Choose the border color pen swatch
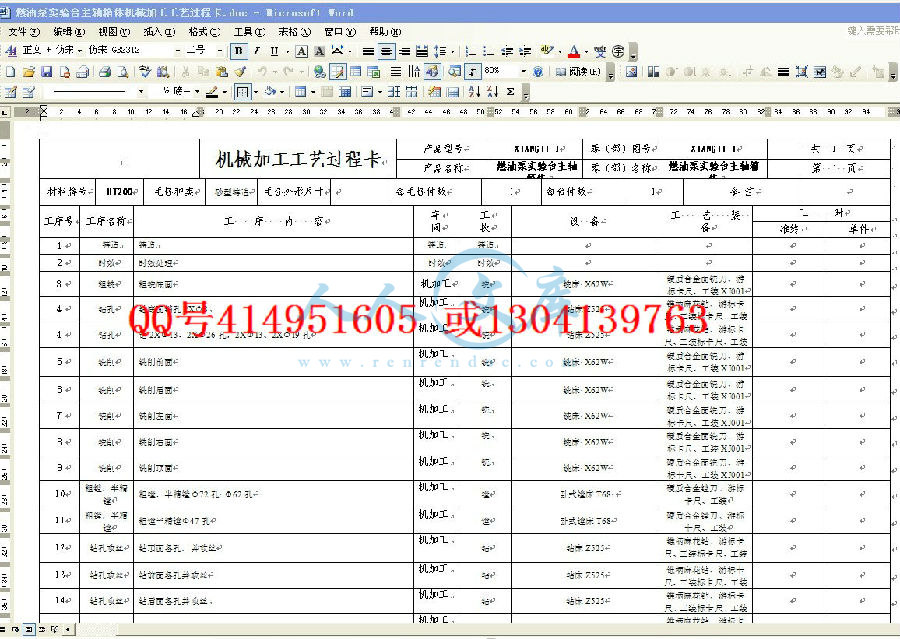This screenshot has width=900, height=639. click(212, 91)
